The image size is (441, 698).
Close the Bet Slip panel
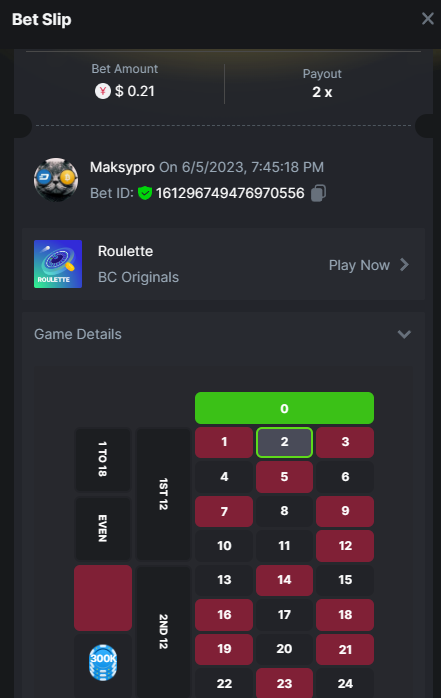click(428, 19)
